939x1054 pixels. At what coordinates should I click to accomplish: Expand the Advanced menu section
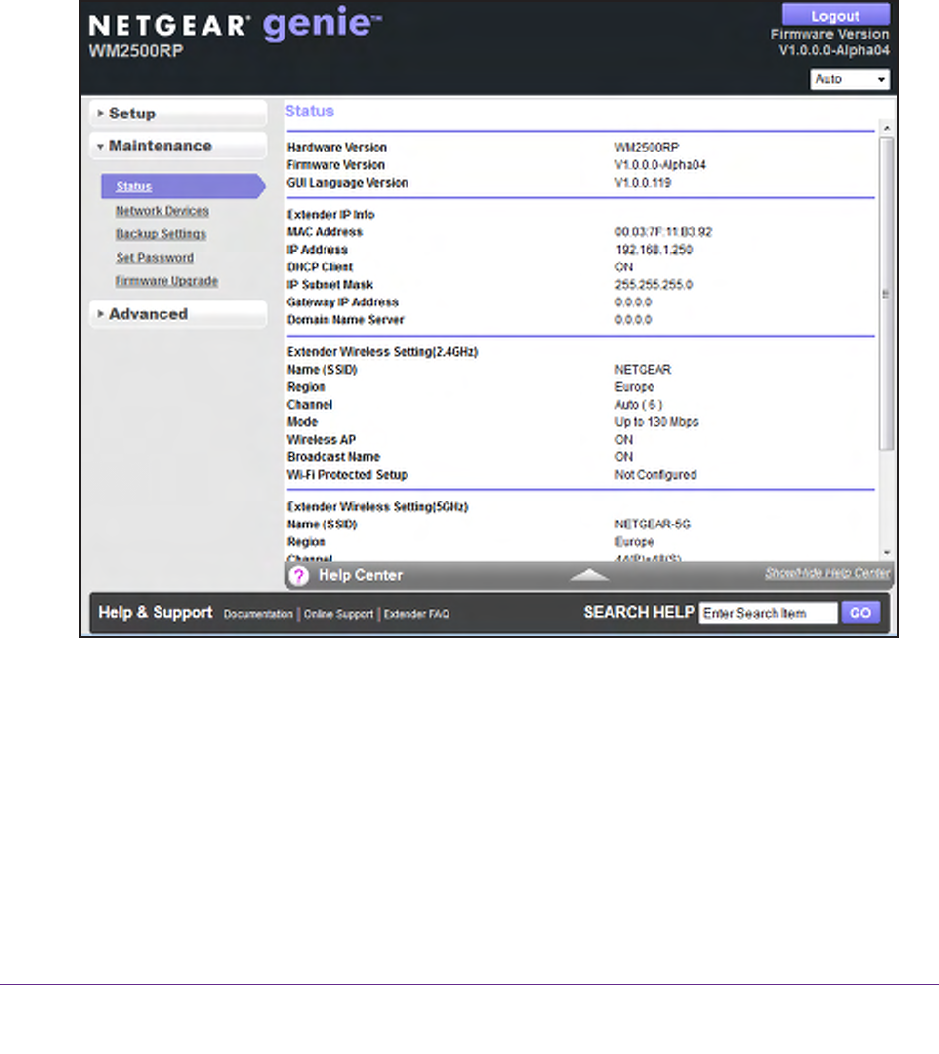178,314
